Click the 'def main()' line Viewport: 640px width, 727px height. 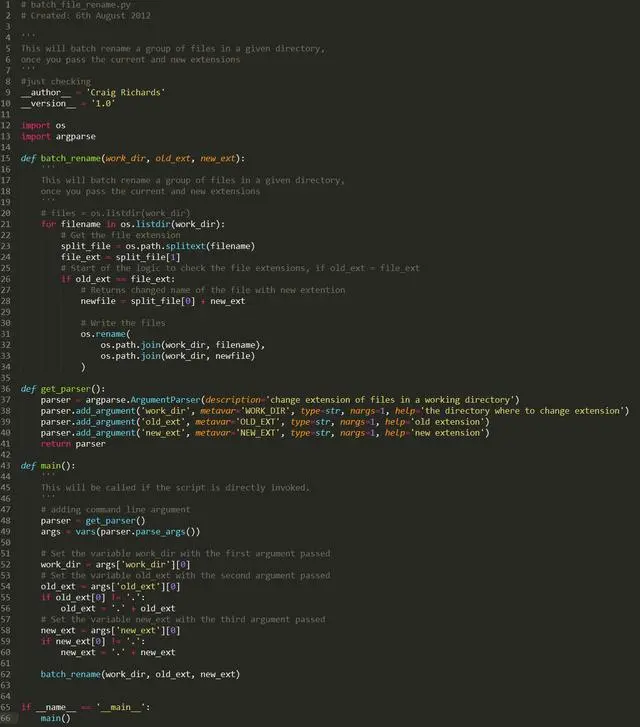click(48, 466)
